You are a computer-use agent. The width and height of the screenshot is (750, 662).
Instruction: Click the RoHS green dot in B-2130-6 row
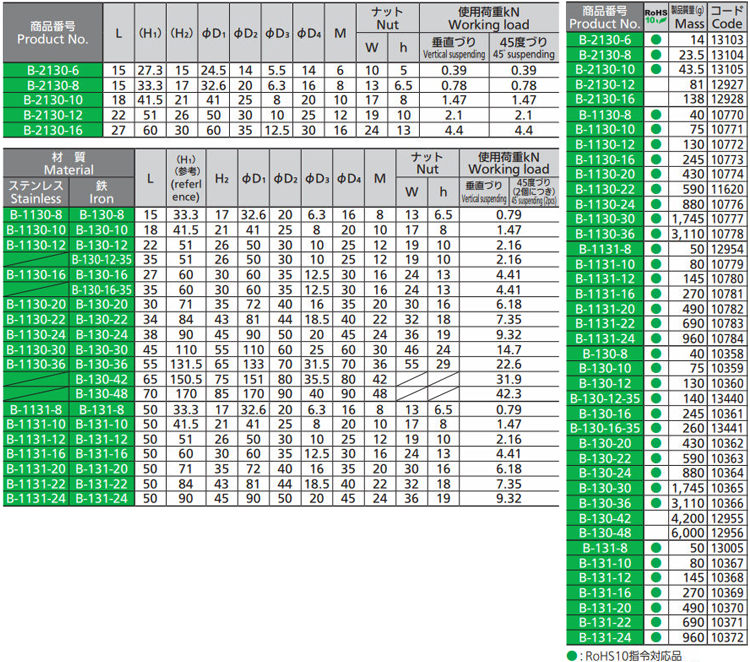(656, 38)
